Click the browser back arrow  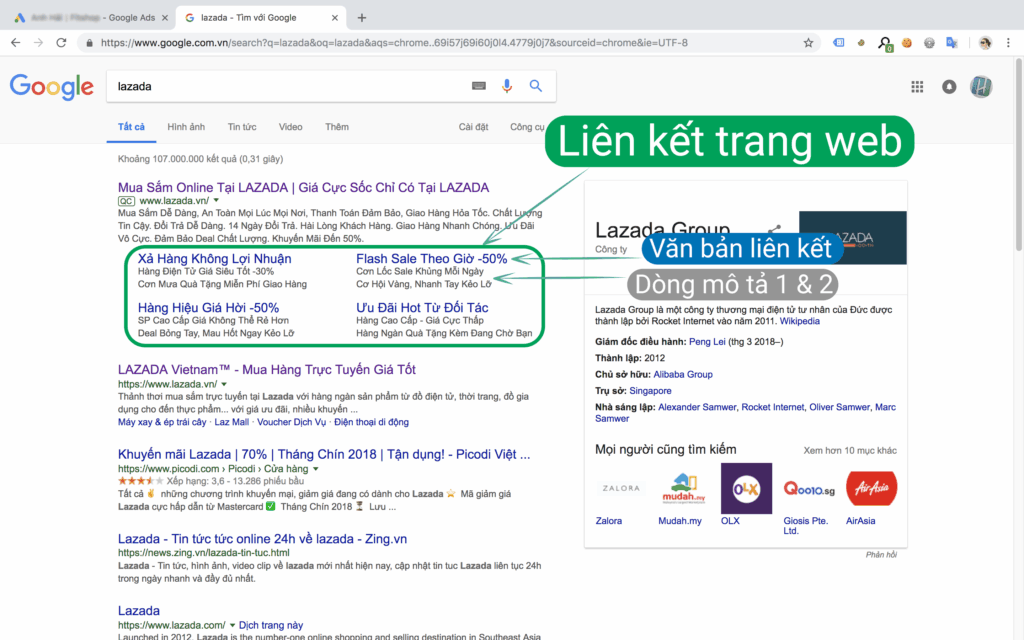(x=16, y=42)
